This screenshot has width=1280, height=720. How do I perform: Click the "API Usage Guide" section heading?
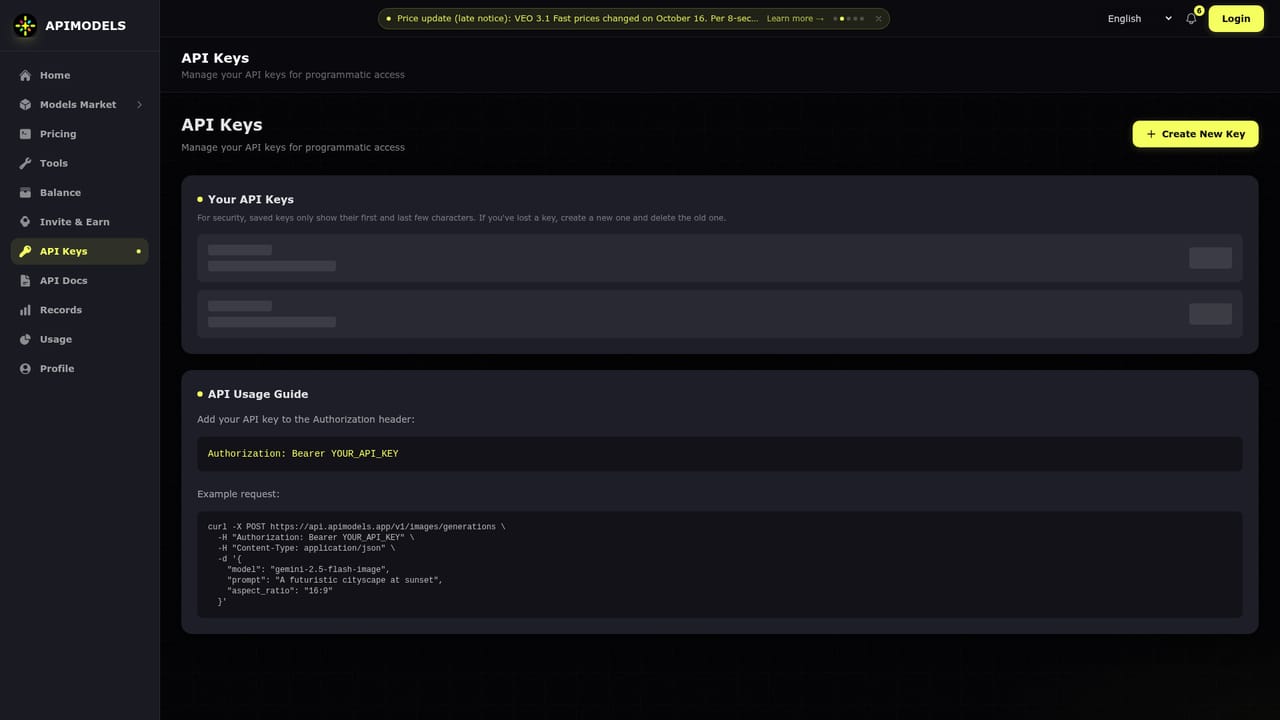tap(258, 394)
